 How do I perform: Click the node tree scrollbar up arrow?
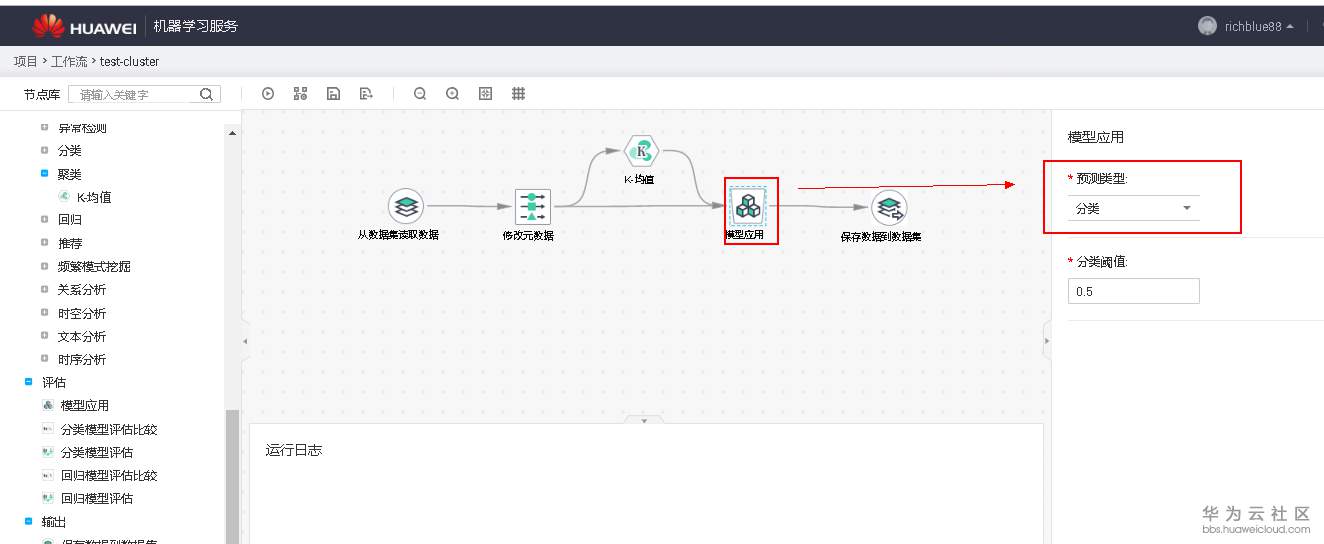[x=233, y=133]
